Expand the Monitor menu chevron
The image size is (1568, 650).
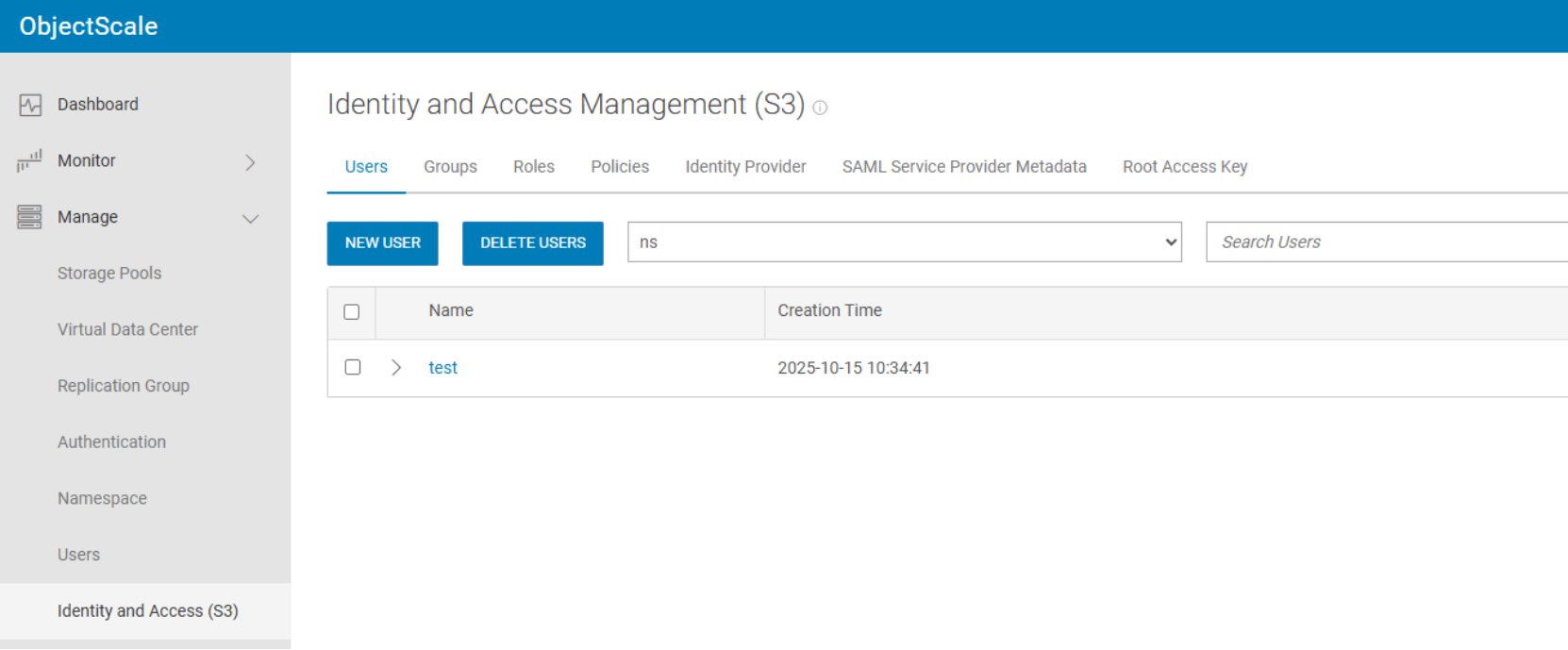coord(250,162)
